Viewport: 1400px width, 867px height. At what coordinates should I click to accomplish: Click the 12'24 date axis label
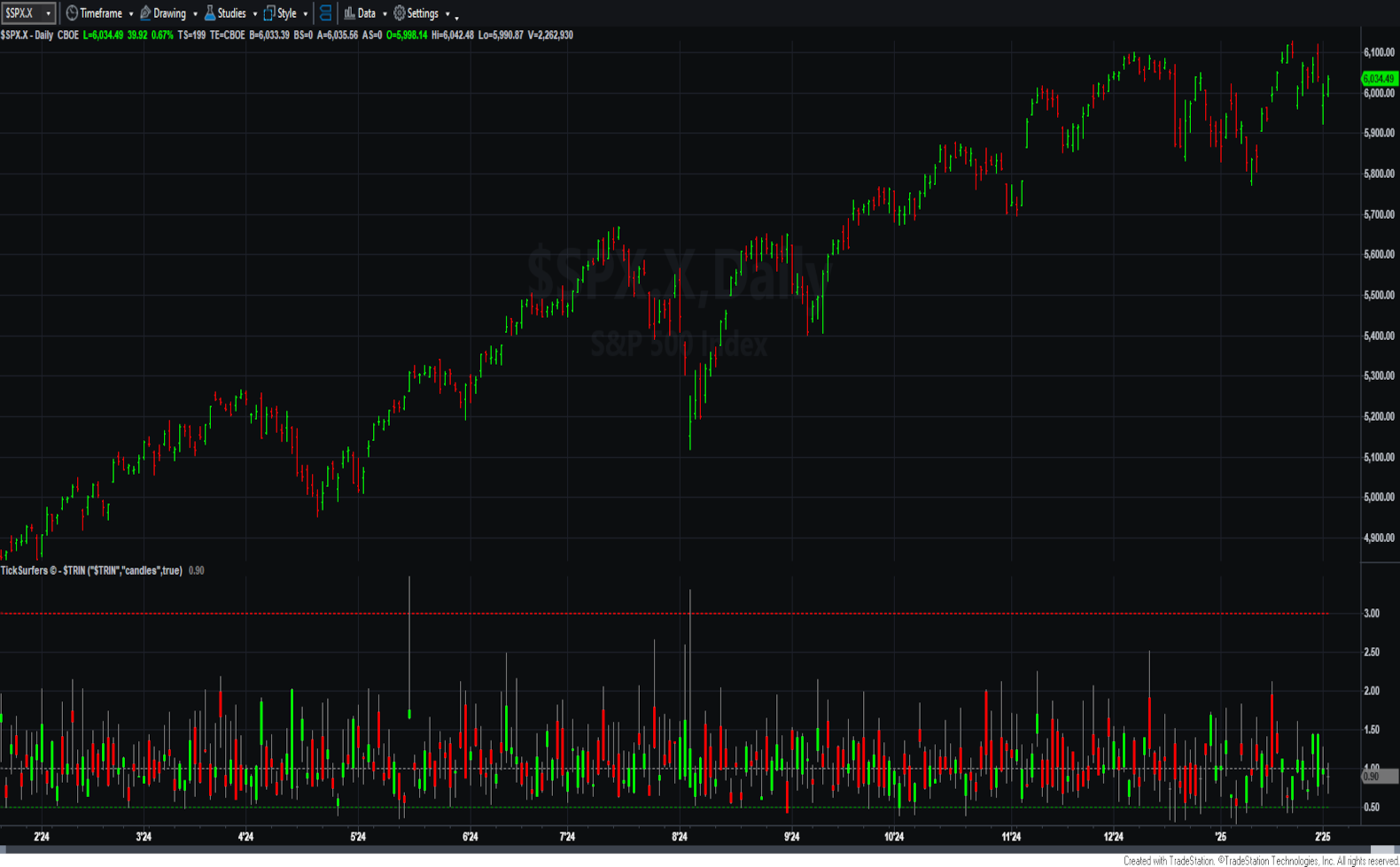click(x=1114, y=837)
